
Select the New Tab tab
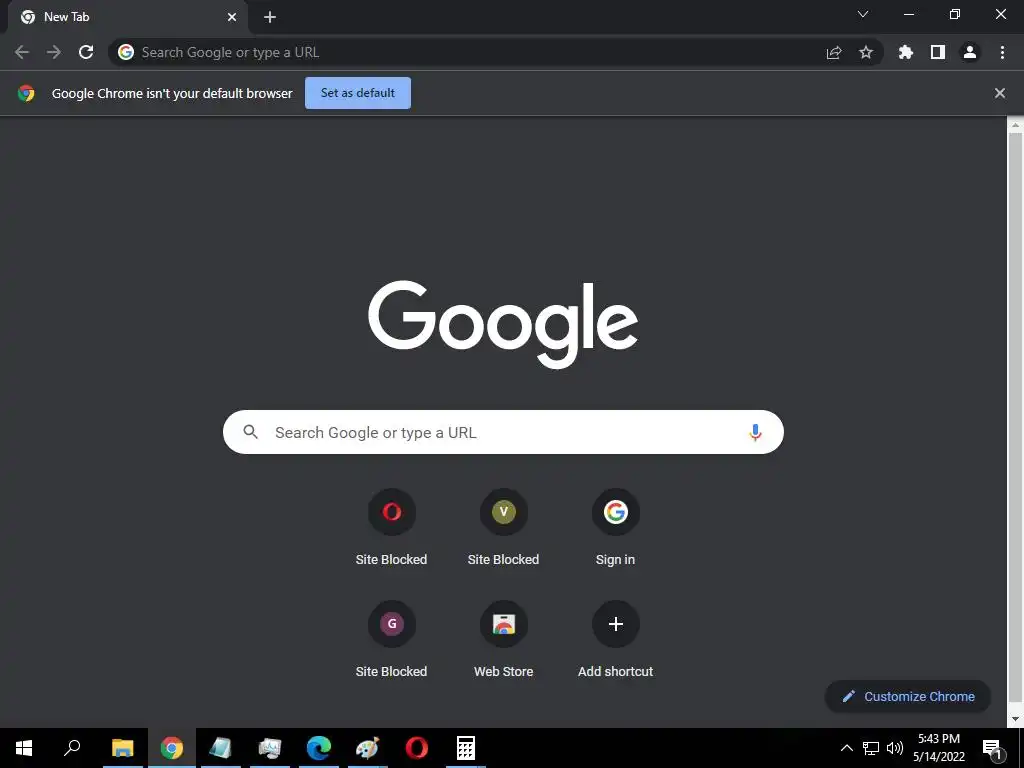coord(127,17)
